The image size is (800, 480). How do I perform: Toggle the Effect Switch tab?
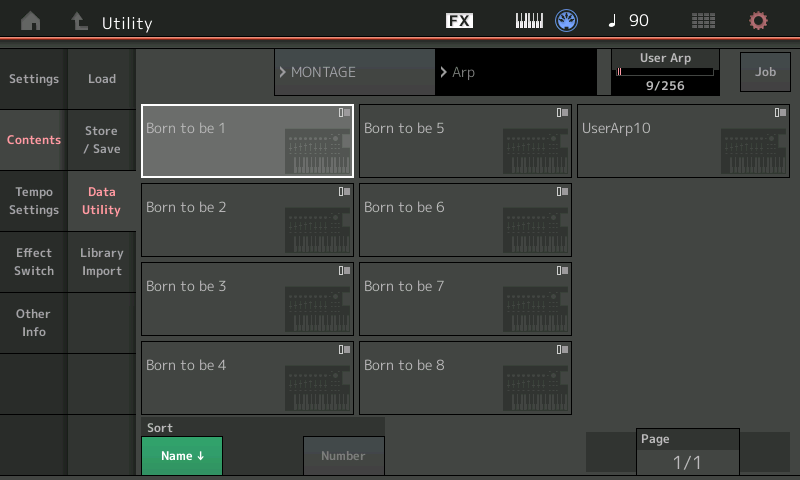33,262
